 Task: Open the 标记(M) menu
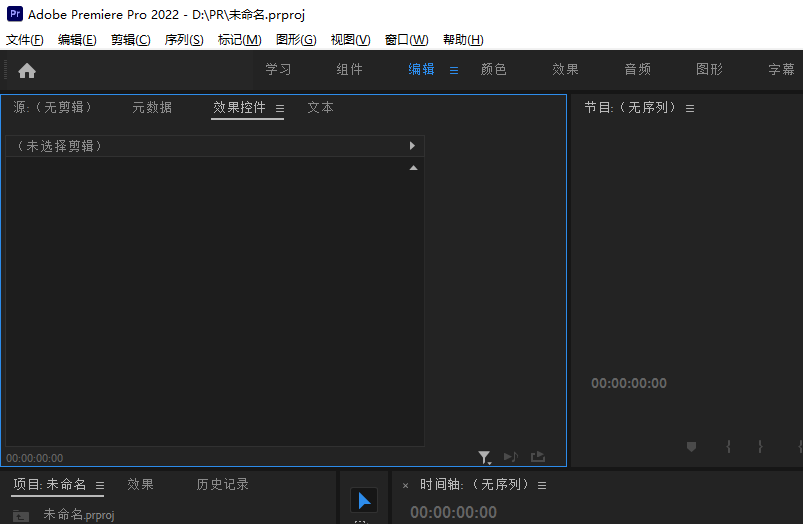coord(239,40)
